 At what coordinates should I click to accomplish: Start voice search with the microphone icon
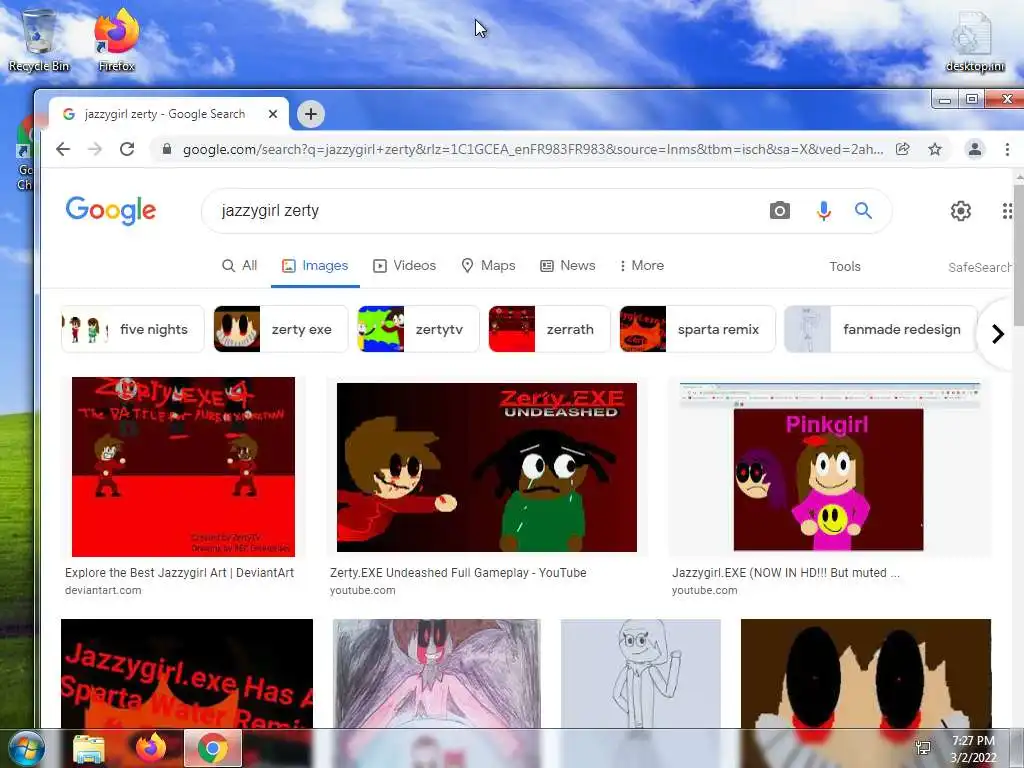click(824, 210)
